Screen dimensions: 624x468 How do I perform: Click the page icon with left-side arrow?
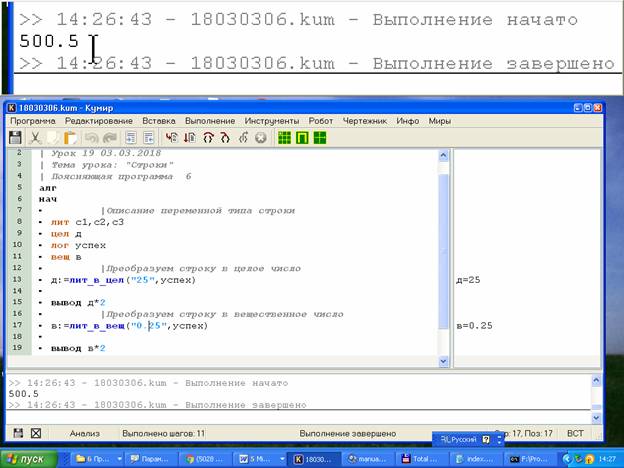click(x=131, y=138)
